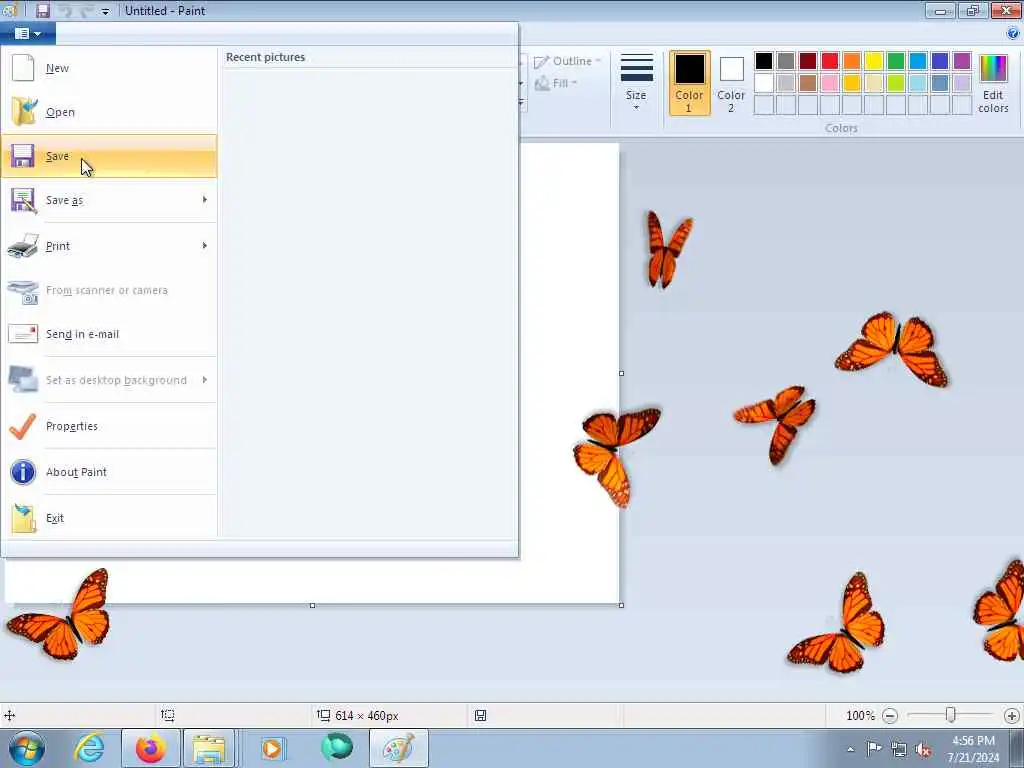Viewport: 1024px width, 768px height.
Task: Open the Paint Help question mark icon
Action: coord(1013,33)
